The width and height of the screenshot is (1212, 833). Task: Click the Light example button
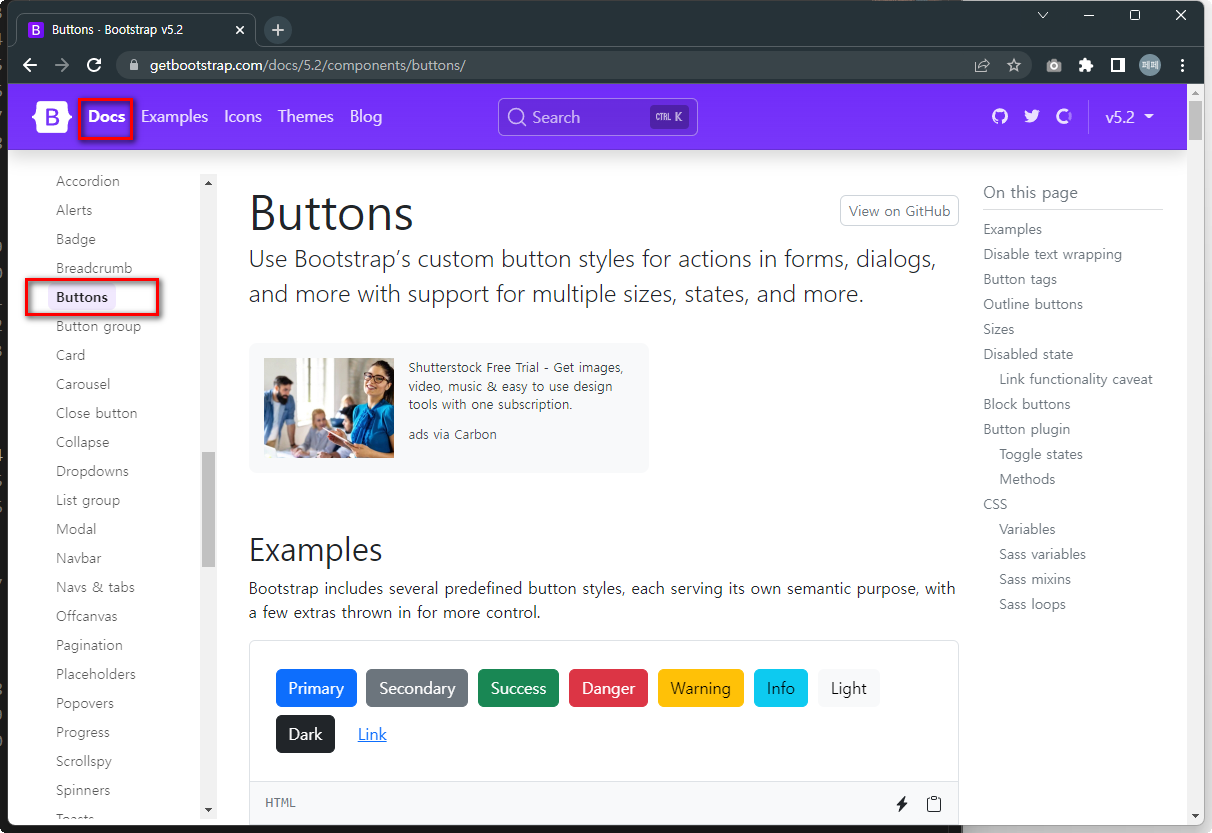(x=849, y=688)
